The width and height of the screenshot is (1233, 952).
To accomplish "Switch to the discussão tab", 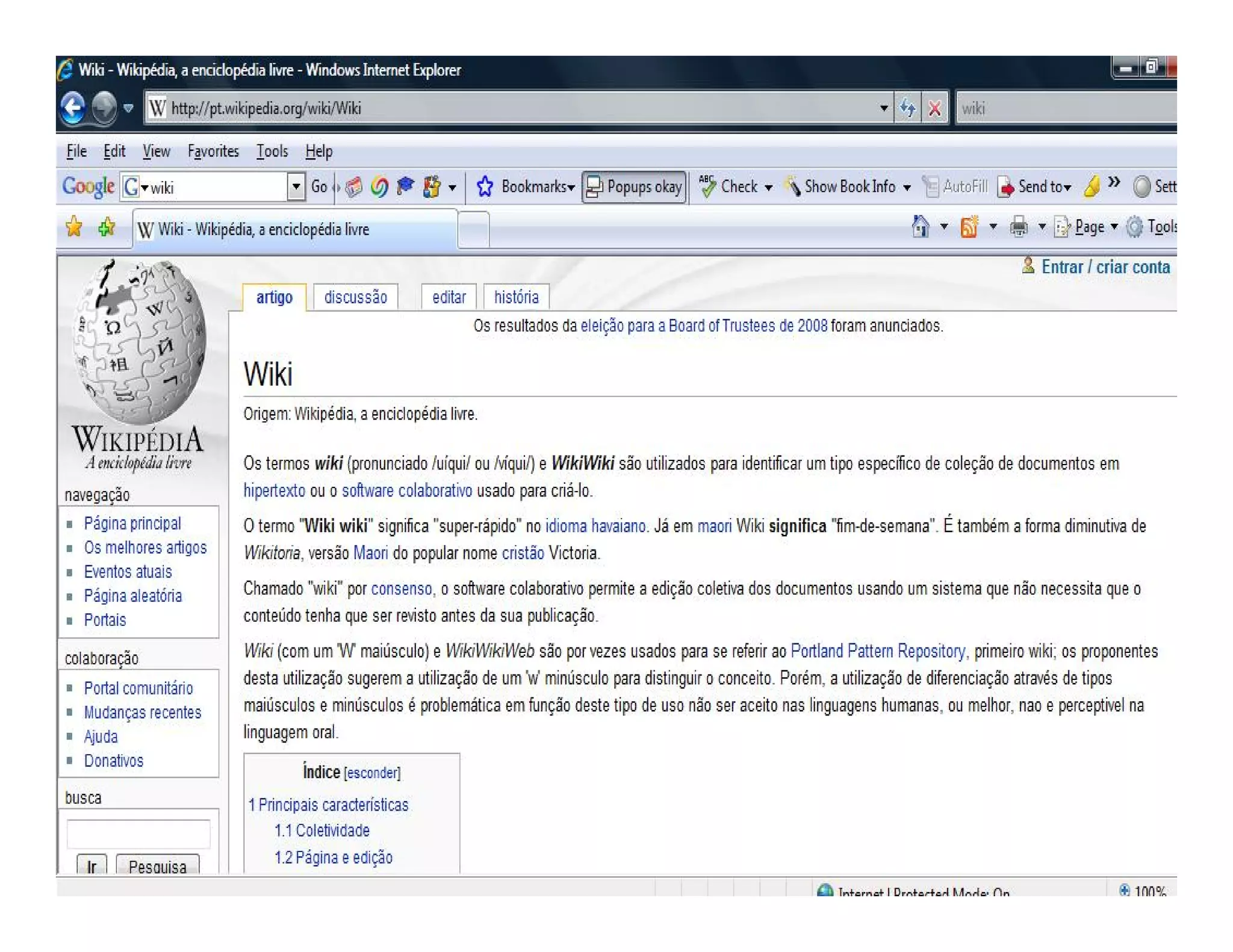I will click(355, 297).
